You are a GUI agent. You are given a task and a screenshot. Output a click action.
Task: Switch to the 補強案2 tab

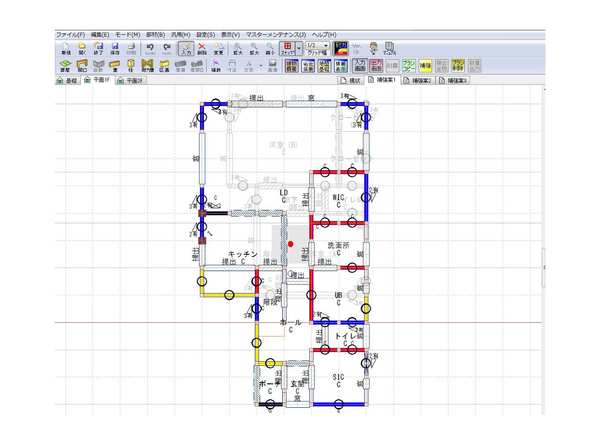(417, 81)
